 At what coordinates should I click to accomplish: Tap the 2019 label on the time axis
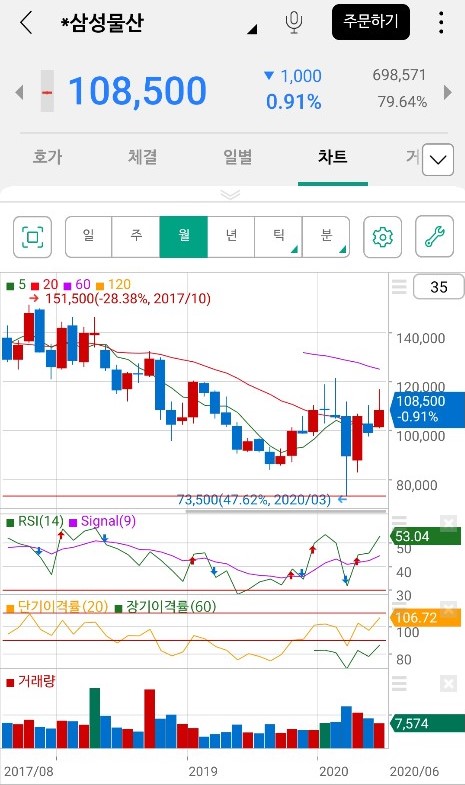click(x=203, y=771)
